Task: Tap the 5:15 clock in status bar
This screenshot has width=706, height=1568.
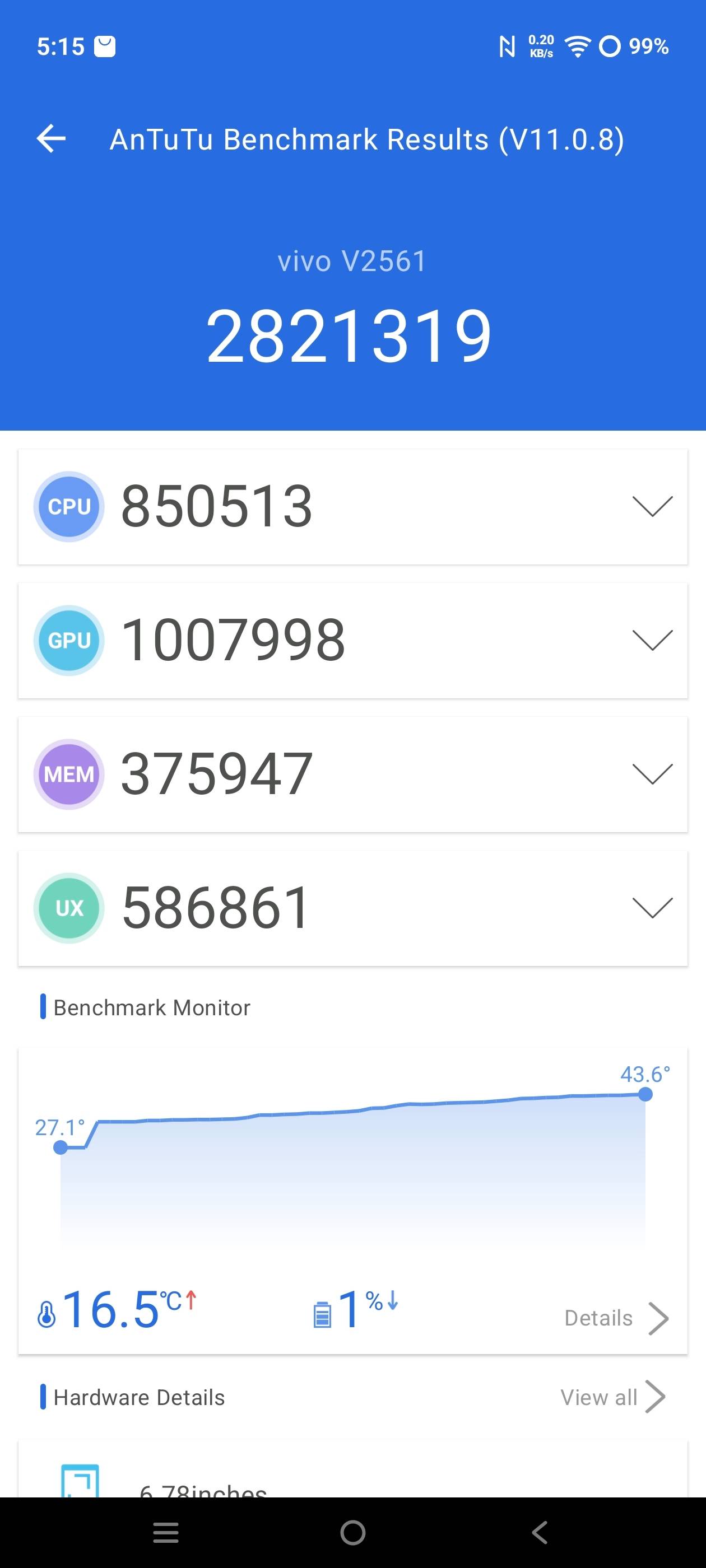Action: click(x=61, y=46)
